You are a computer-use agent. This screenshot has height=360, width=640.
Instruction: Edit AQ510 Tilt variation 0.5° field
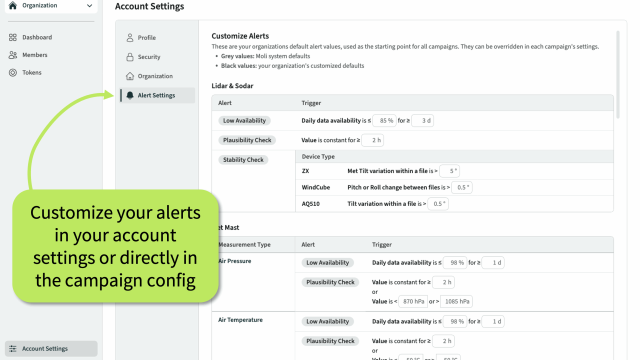point(438,204)
